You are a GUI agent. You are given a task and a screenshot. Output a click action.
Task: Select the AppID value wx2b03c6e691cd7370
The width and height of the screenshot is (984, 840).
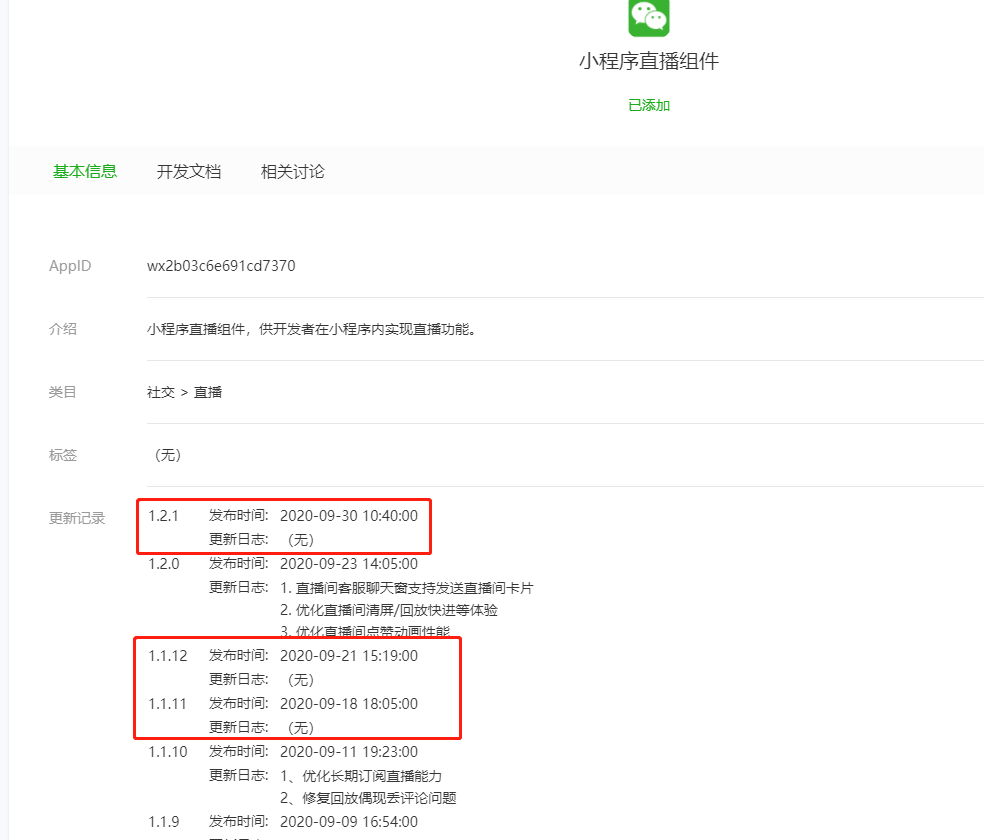coord(221,266)
